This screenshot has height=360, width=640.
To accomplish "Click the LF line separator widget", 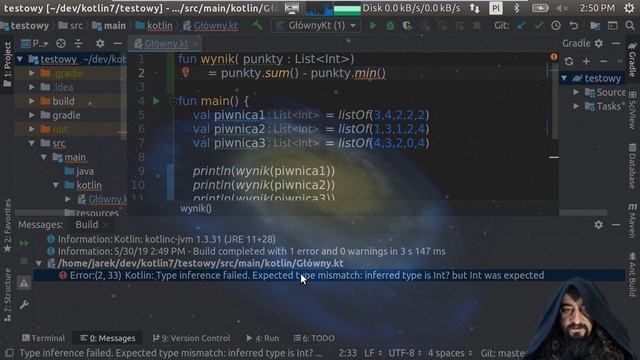I will (x=373, y=353).
